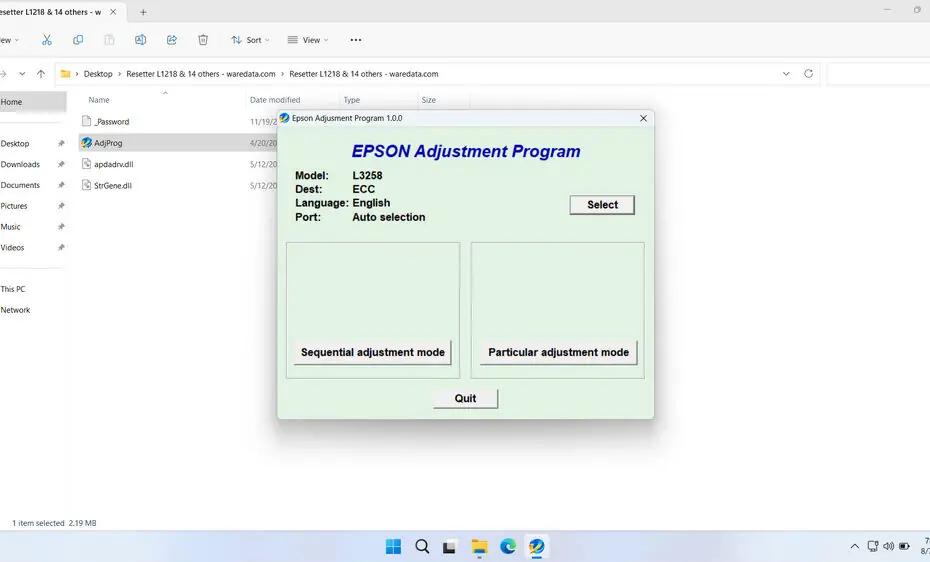Click the network icon in system tray
The width and height of the screenshot is (930, 562).
(873, 546)
